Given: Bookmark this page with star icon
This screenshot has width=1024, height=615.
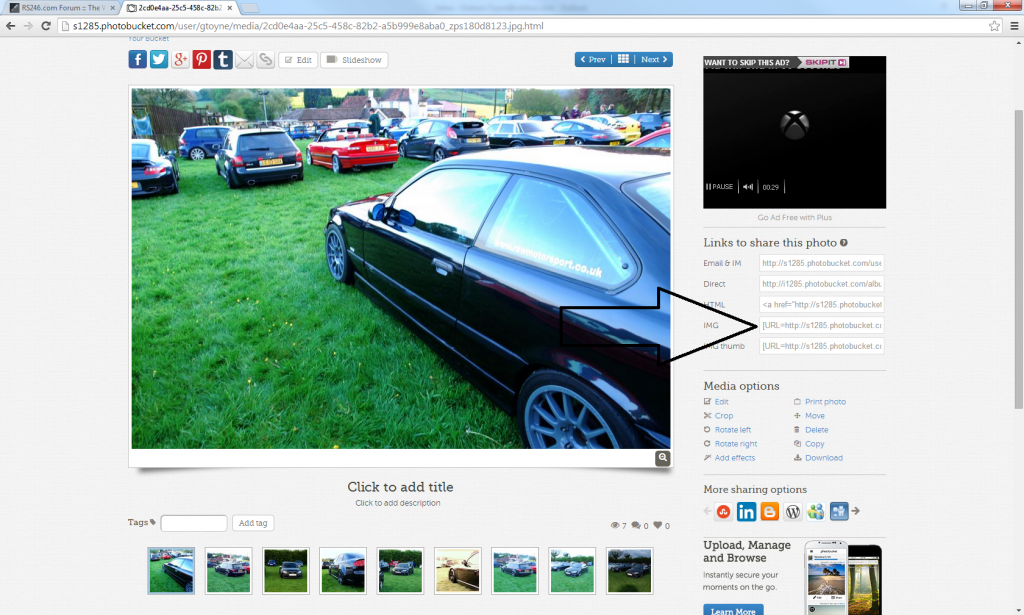Looking at the screenshot, I should pyautogui.click(x=994, y=25).
